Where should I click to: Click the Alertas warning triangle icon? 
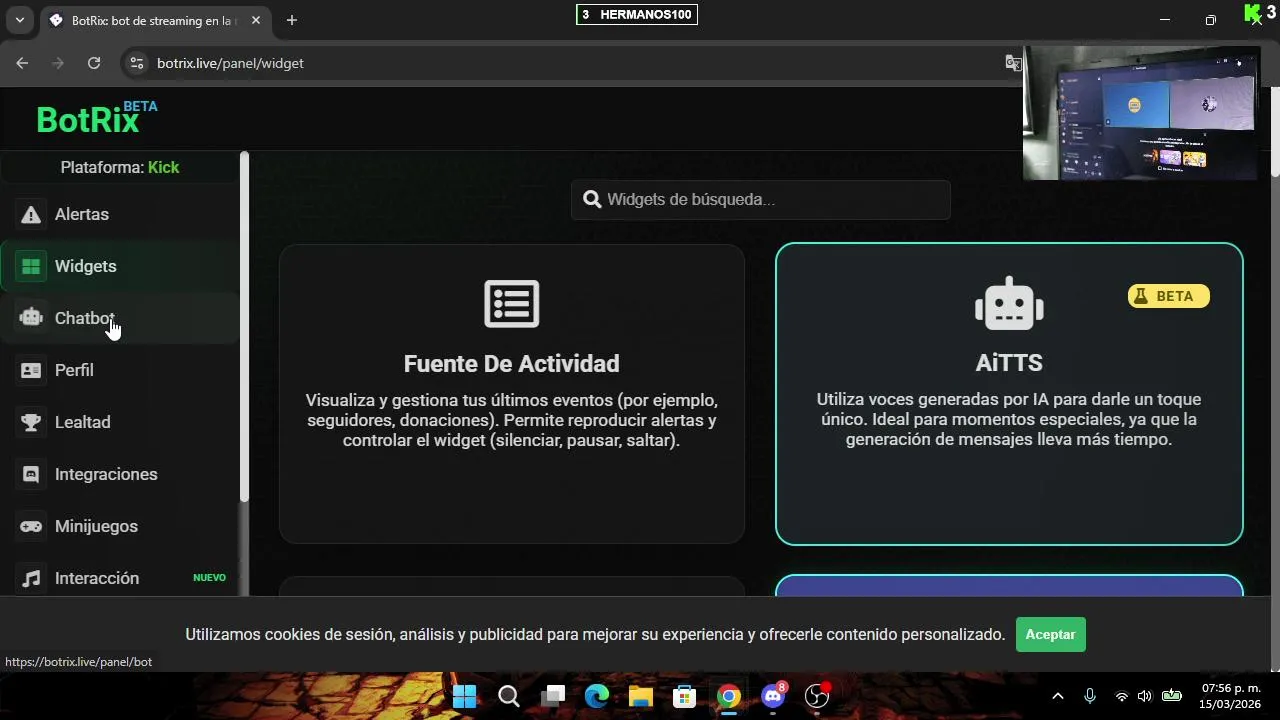coord(31,214)
